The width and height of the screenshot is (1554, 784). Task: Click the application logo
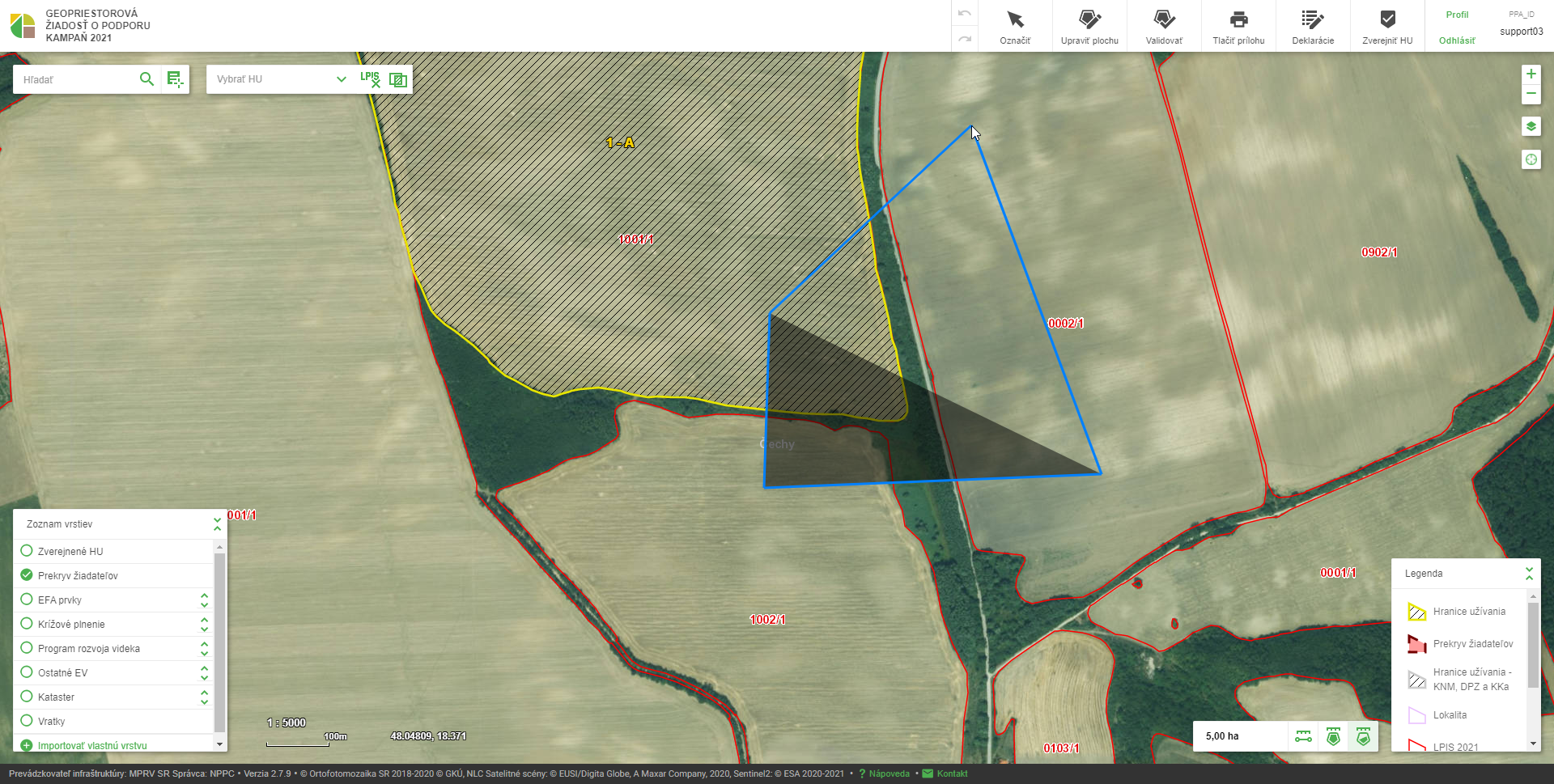click(23, 26)
